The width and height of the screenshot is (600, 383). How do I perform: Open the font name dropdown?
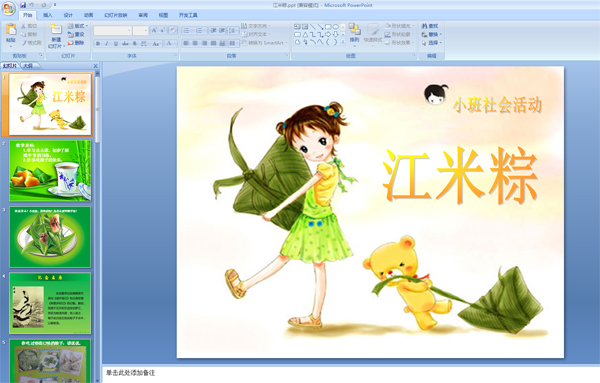pos(130,31)
